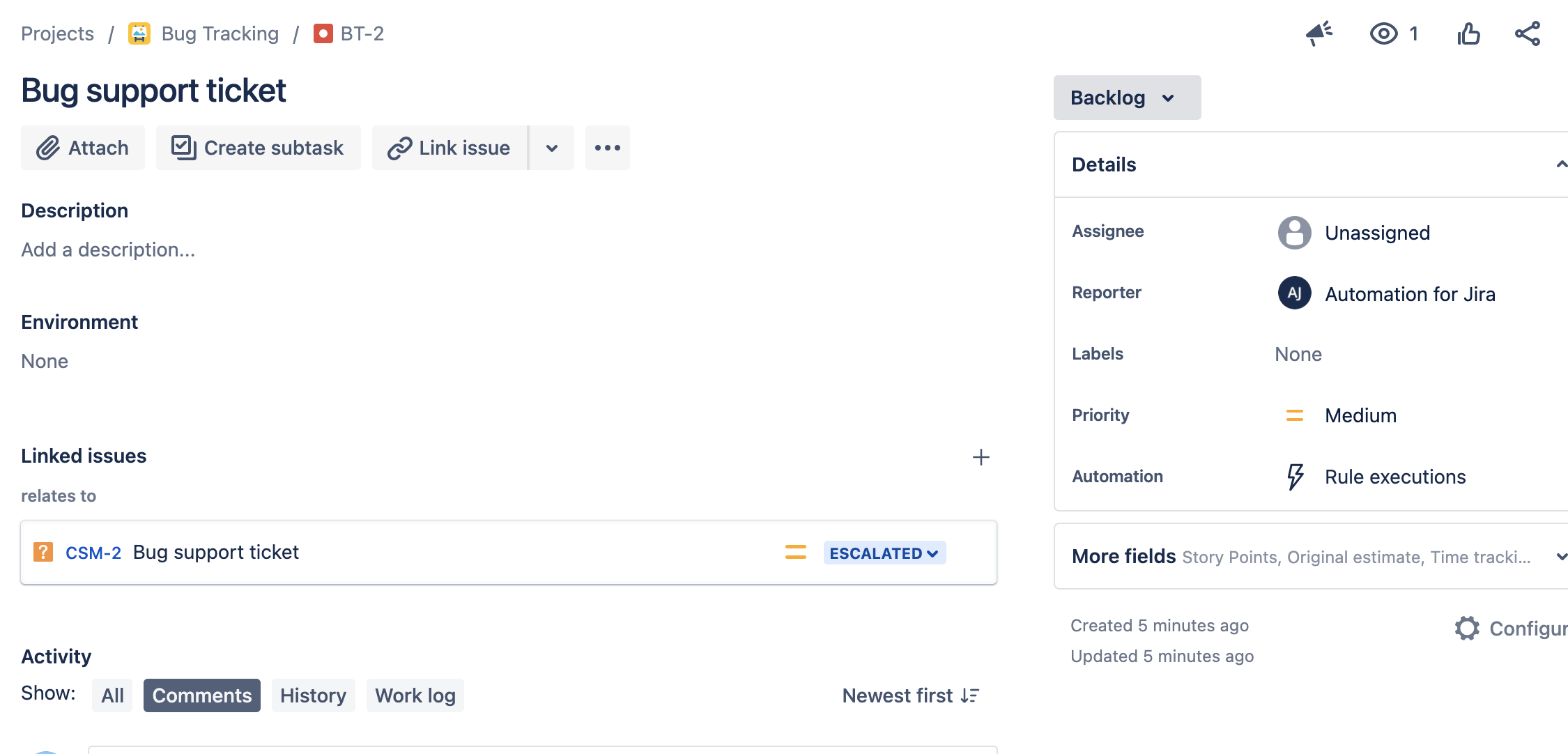The height and width of the screenshot is (754, 1568).
Task: Click the feedback megaphone icon
Action: 1319,33
